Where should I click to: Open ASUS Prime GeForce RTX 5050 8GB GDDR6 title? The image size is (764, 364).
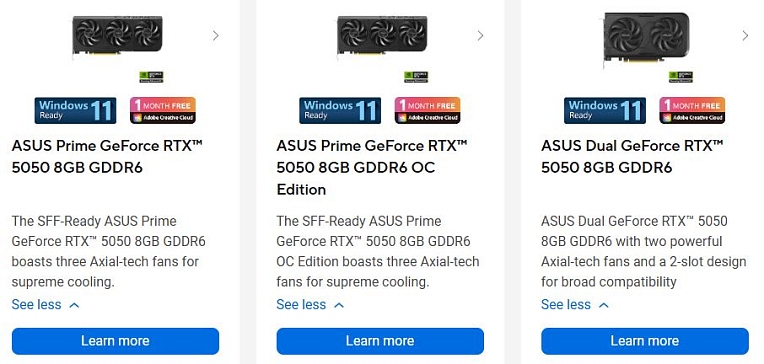click(x=107, y=156)
